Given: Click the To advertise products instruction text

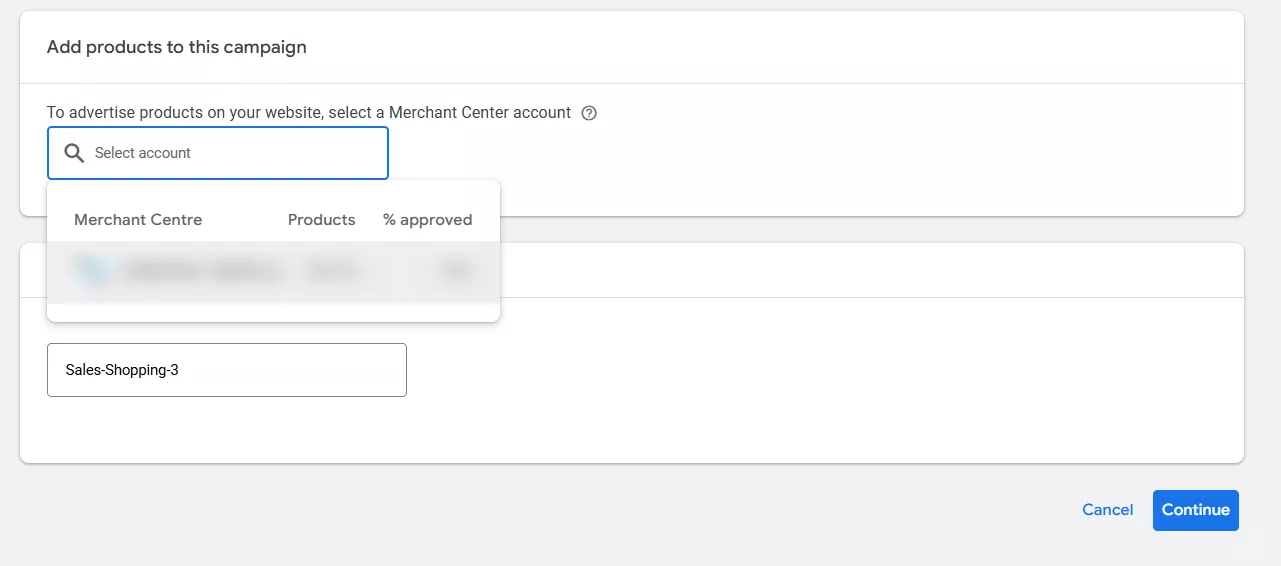Looking at the screenshot, I should pos(308,113).
